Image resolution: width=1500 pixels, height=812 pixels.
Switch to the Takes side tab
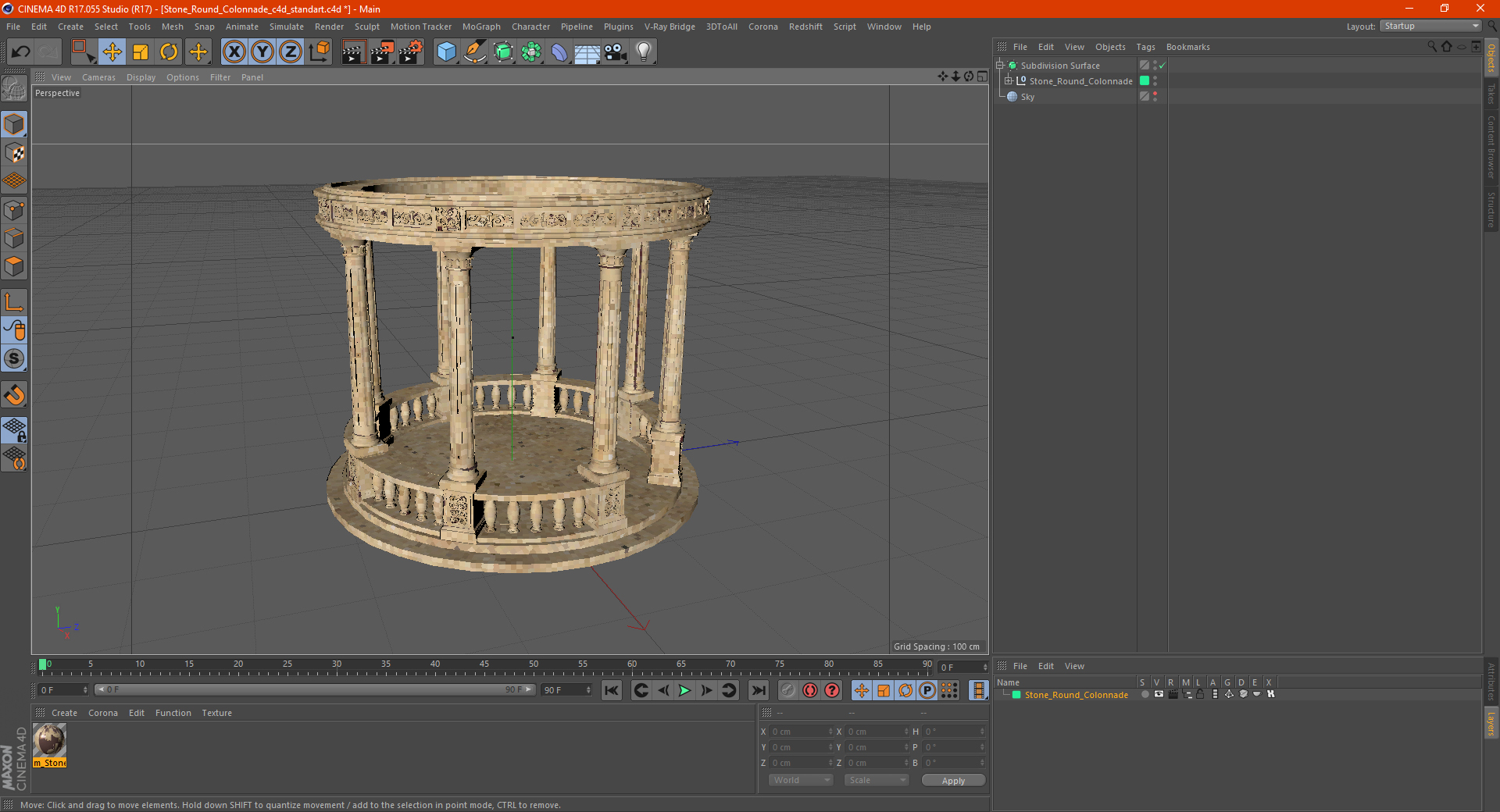point(1491,94)
